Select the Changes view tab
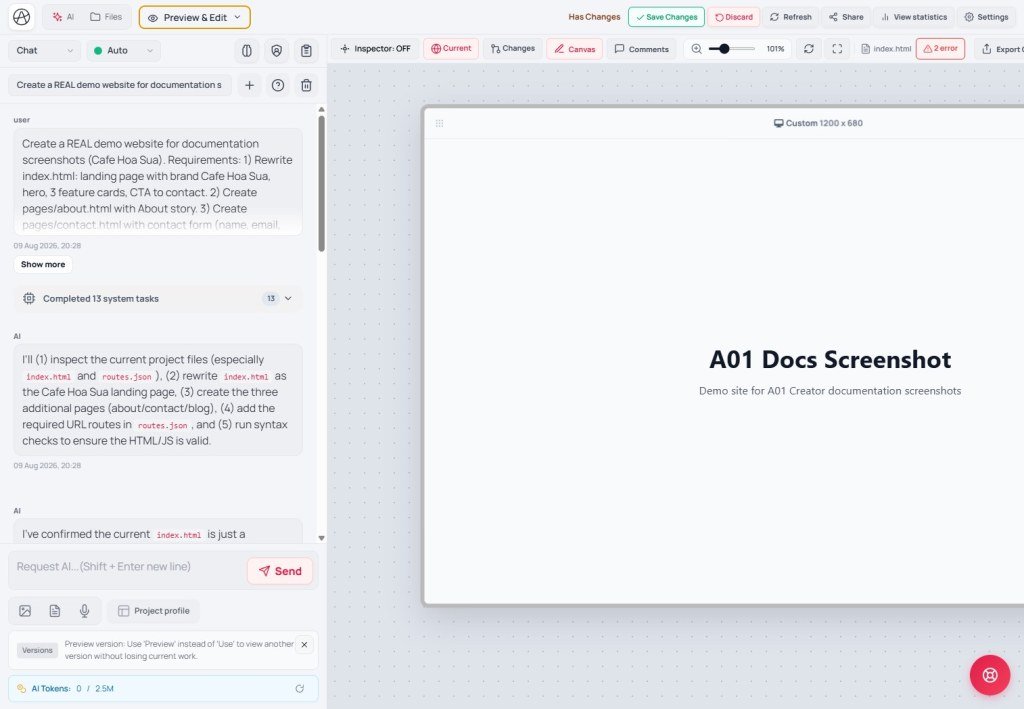 coord(513,49)
